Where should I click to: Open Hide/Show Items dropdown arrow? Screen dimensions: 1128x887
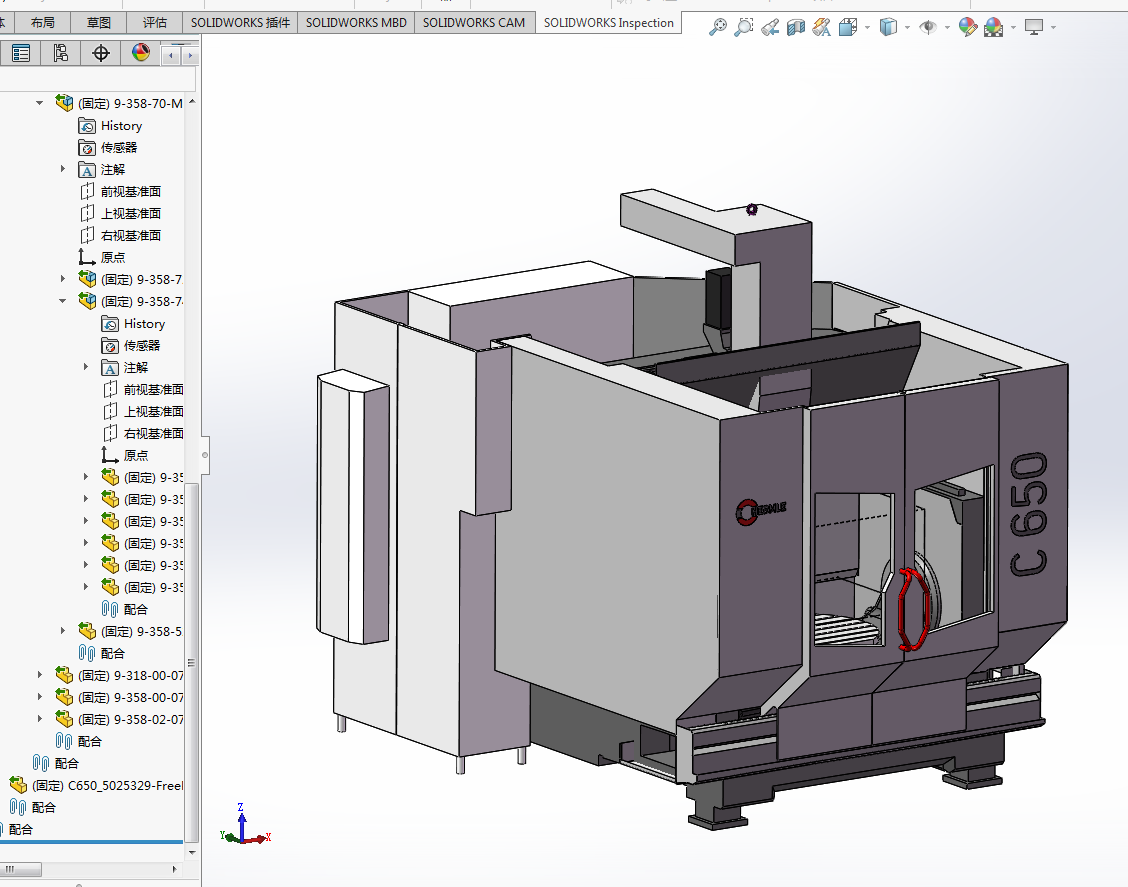pos(947,27)
